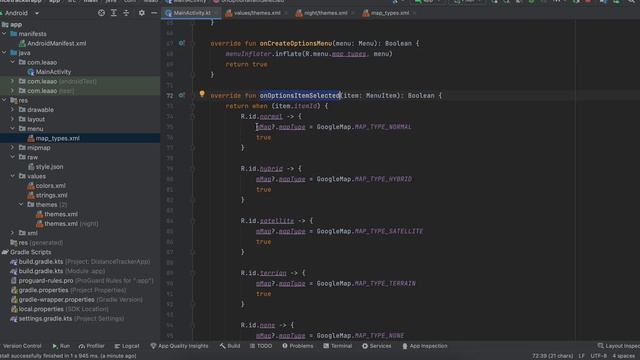Collapse the res folder

(4, 100)
